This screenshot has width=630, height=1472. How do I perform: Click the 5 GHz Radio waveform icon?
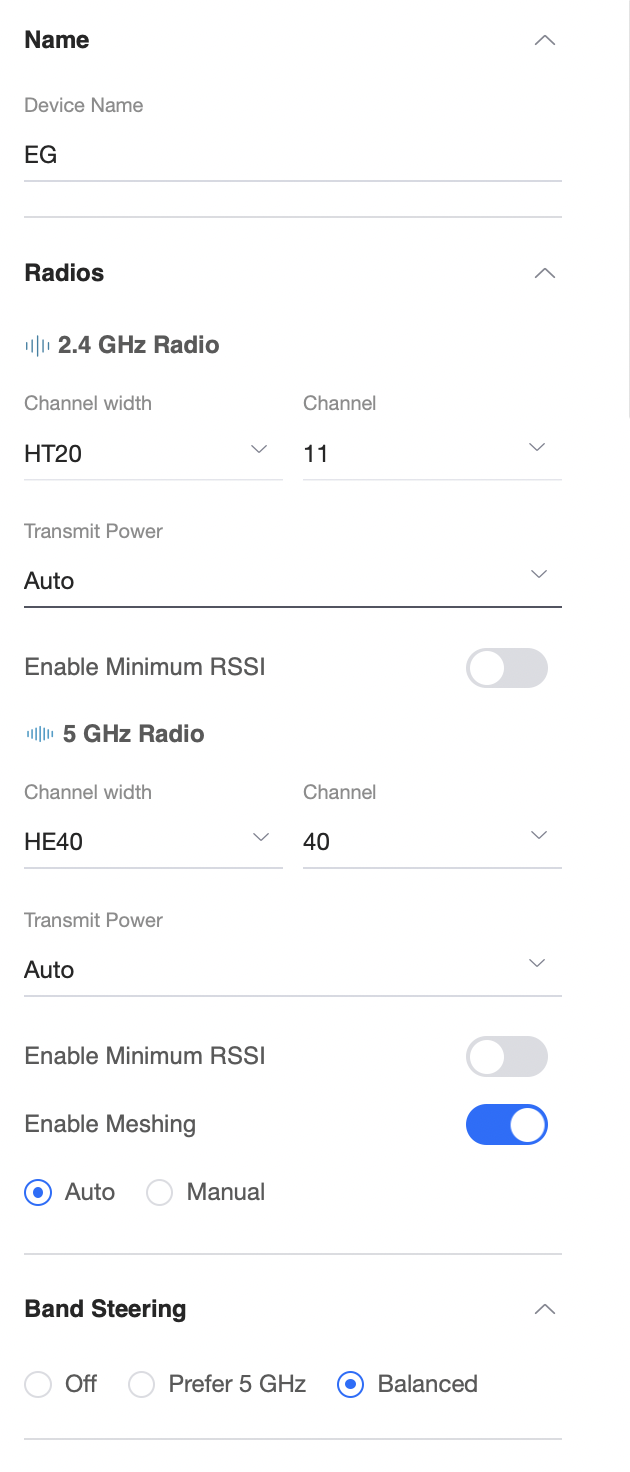coord(40,734)
